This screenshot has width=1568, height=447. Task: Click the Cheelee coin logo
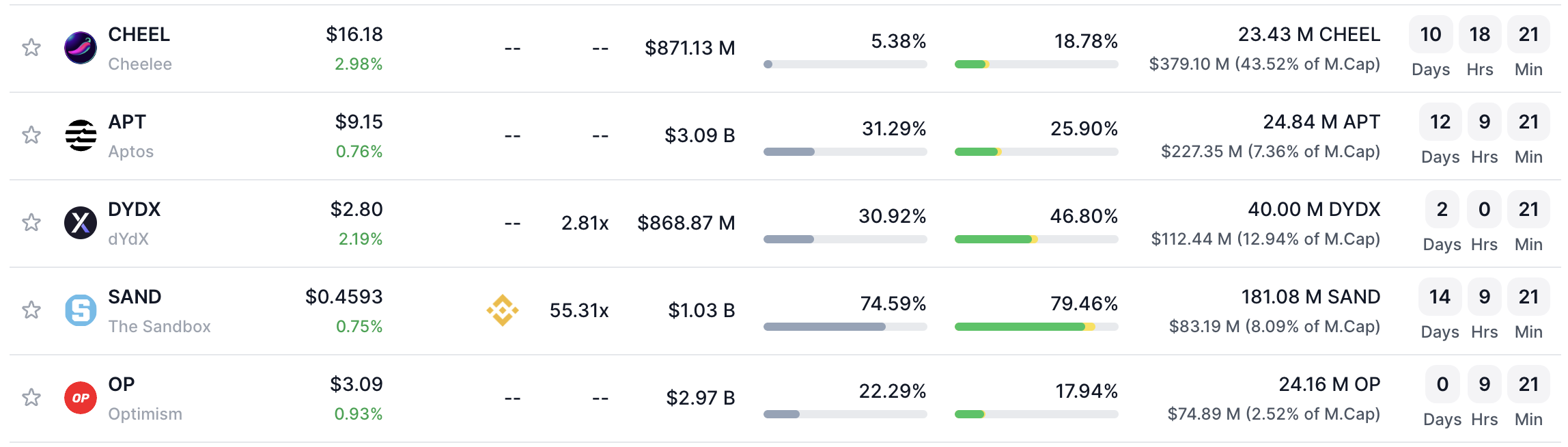coord(81,48)
